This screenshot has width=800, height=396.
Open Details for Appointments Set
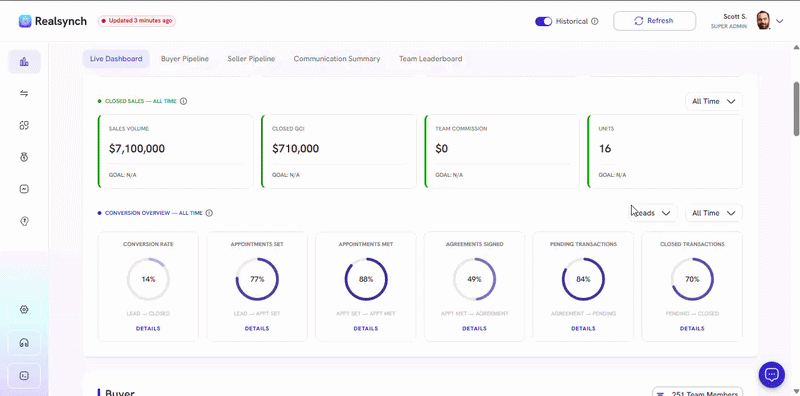click(x=257, y=329)
